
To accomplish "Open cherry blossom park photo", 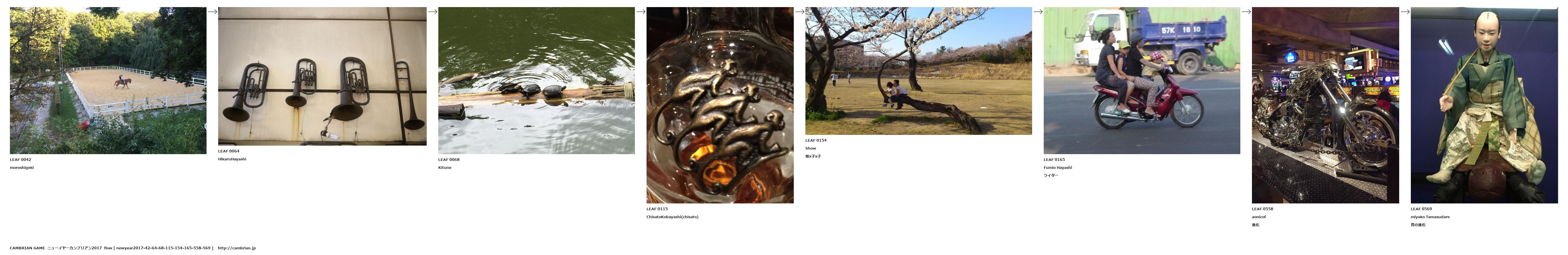I will pyautogui.click(x=919, y=71).
